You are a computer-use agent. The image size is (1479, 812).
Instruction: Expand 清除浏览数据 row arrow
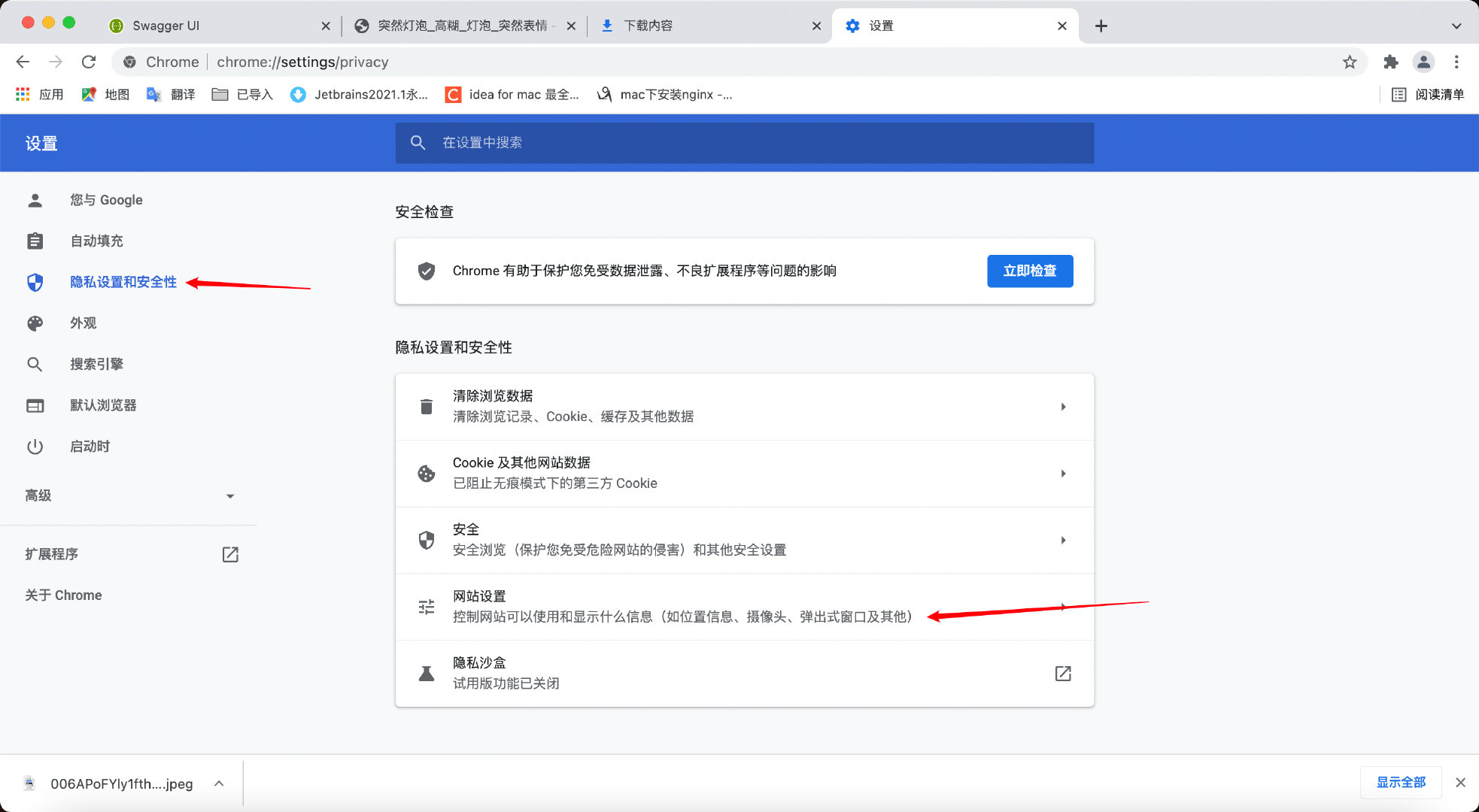[1063, 407]
